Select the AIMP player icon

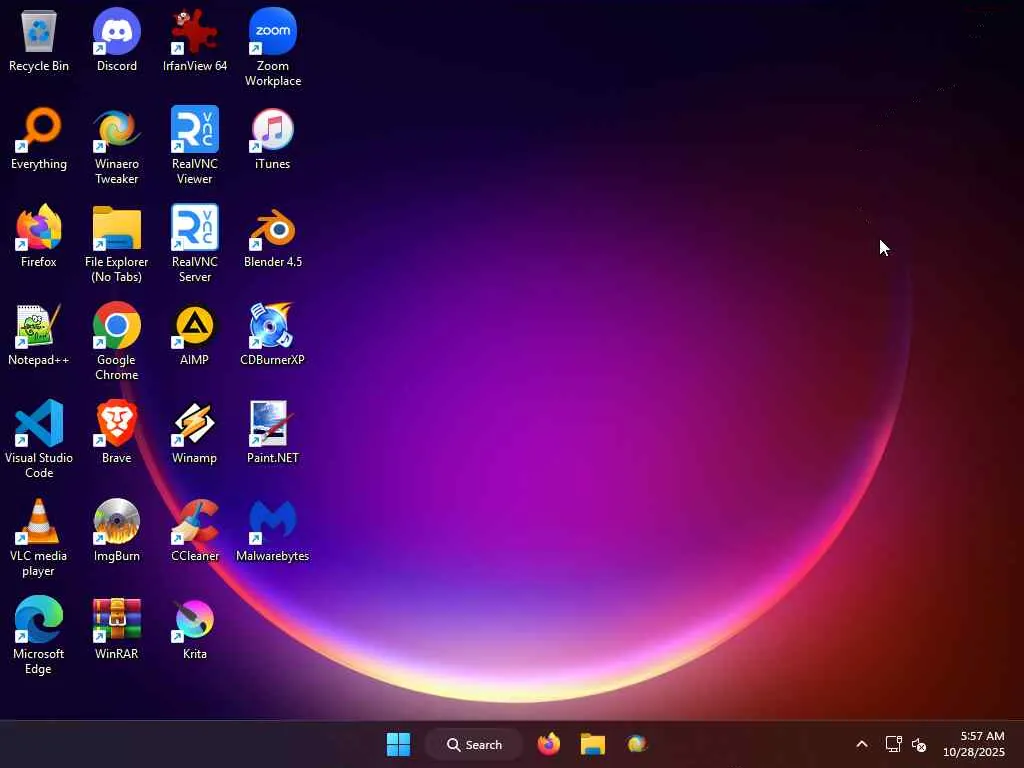[x=195, y=334]
